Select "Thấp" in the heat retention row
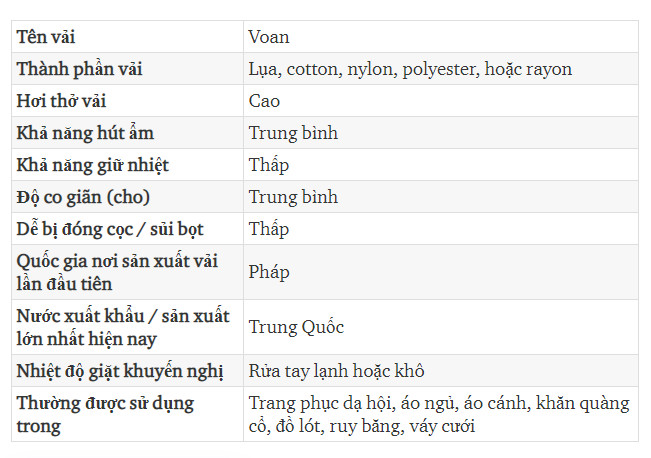Image resolution: width=651 pixels, height=458 pixels. (269, 165)
